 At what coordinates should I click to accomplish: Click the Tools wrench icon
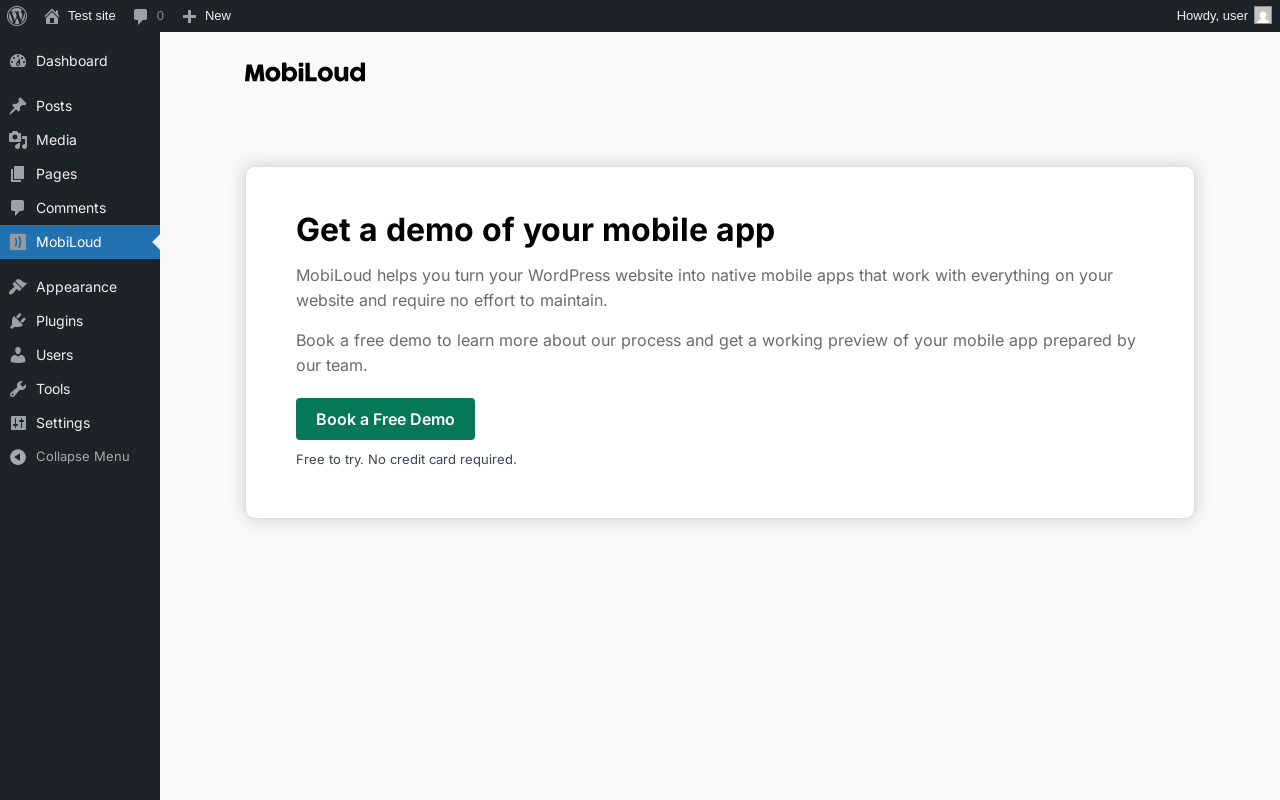[x=18, y=389]
